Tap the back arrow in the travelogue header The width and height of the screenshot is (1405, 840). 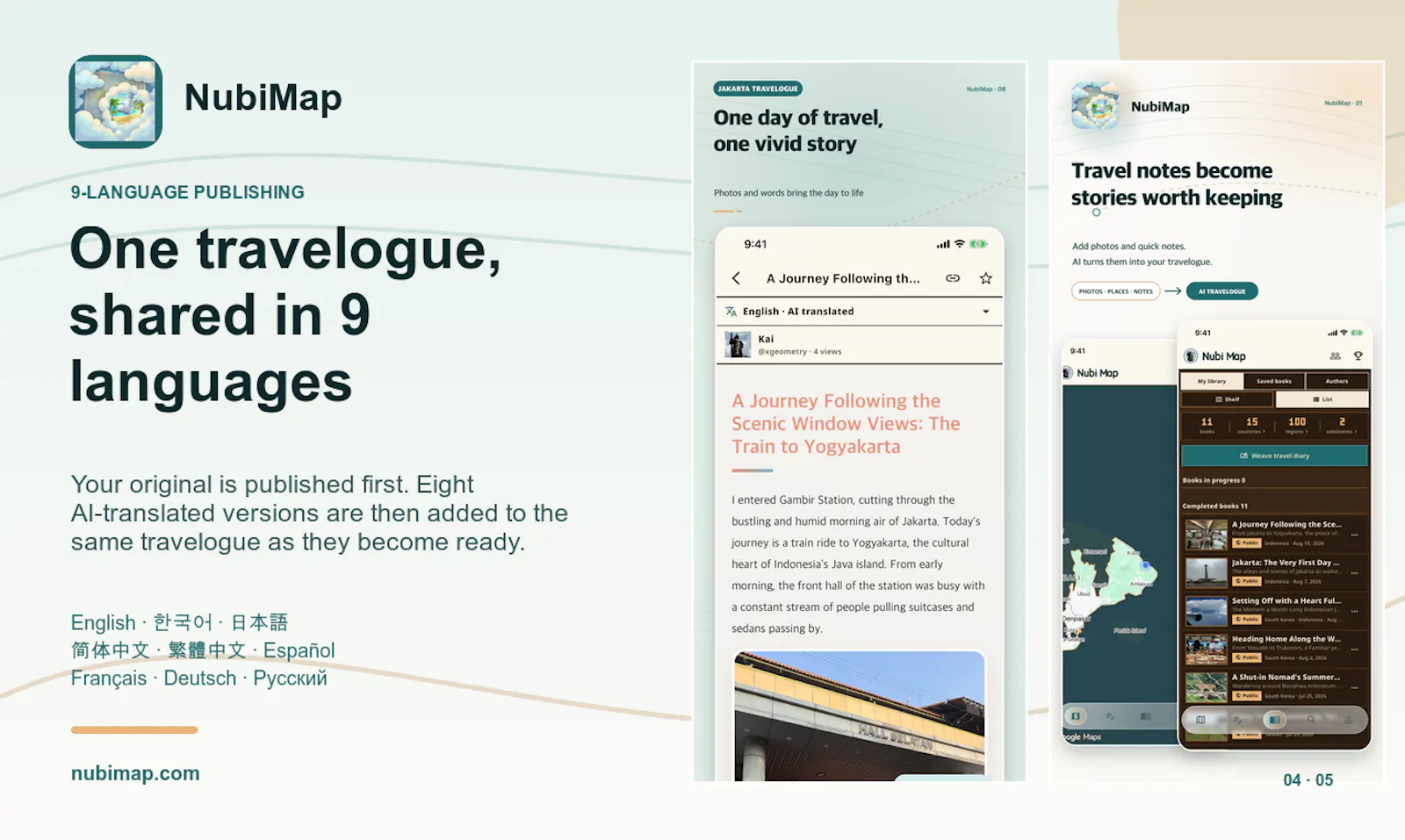pyautogui.click(x=736, y=278)
